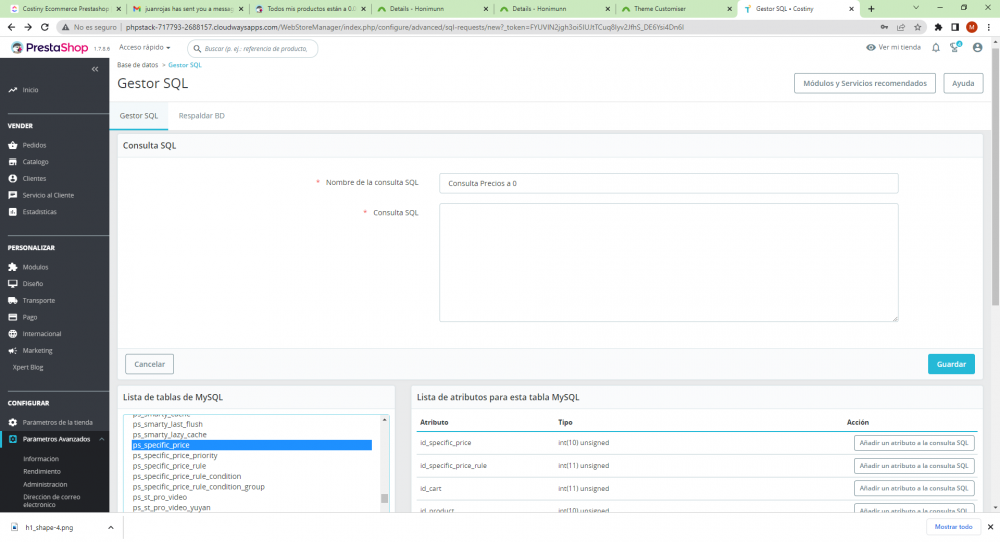Add id_specific_price attribute to the query
Screen dimensions: 1000x542
pyautogui.click(x=914, y=443)
